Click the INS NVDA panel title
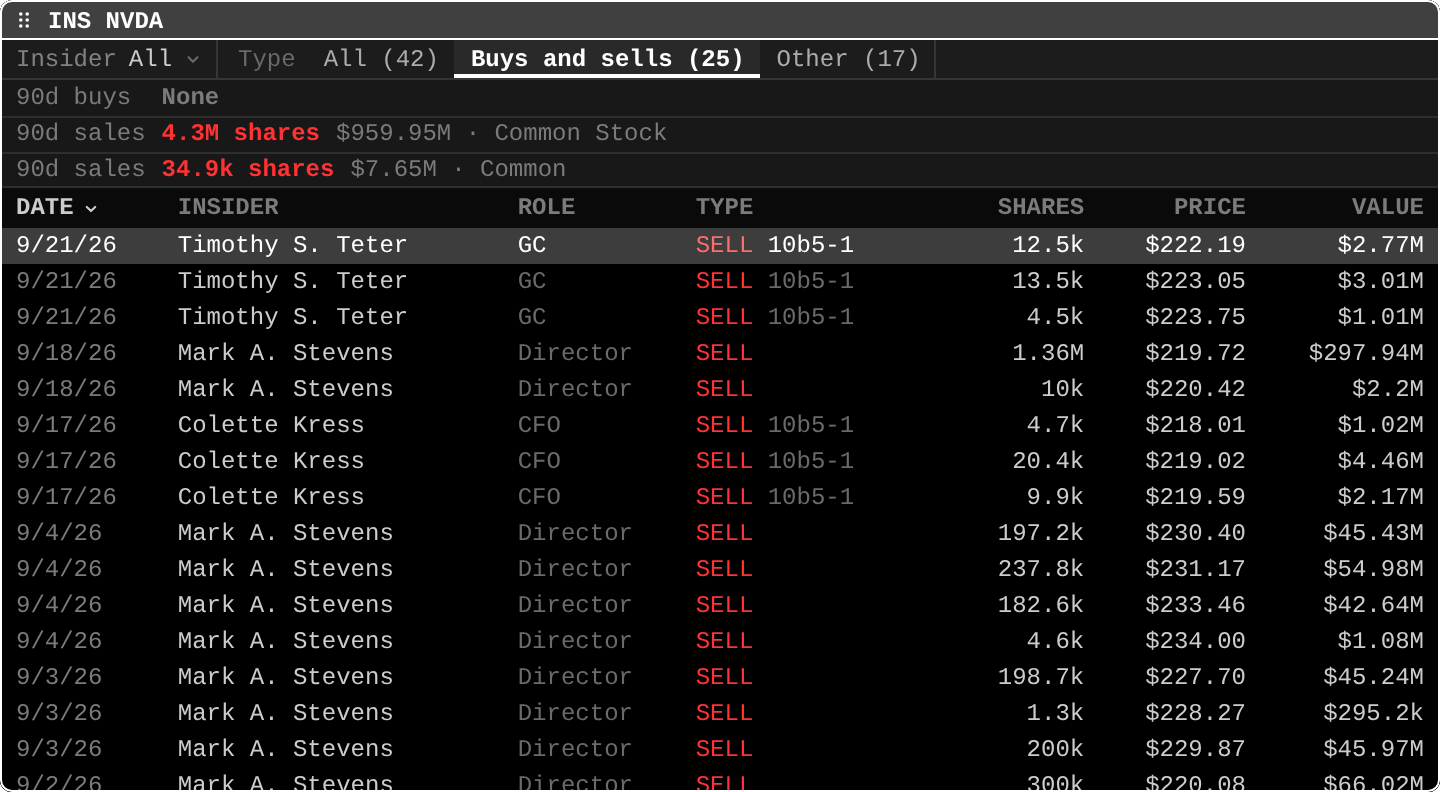The height and width of the screenshot is (792, 1440). pyautogui.click(x=105, y=21)
